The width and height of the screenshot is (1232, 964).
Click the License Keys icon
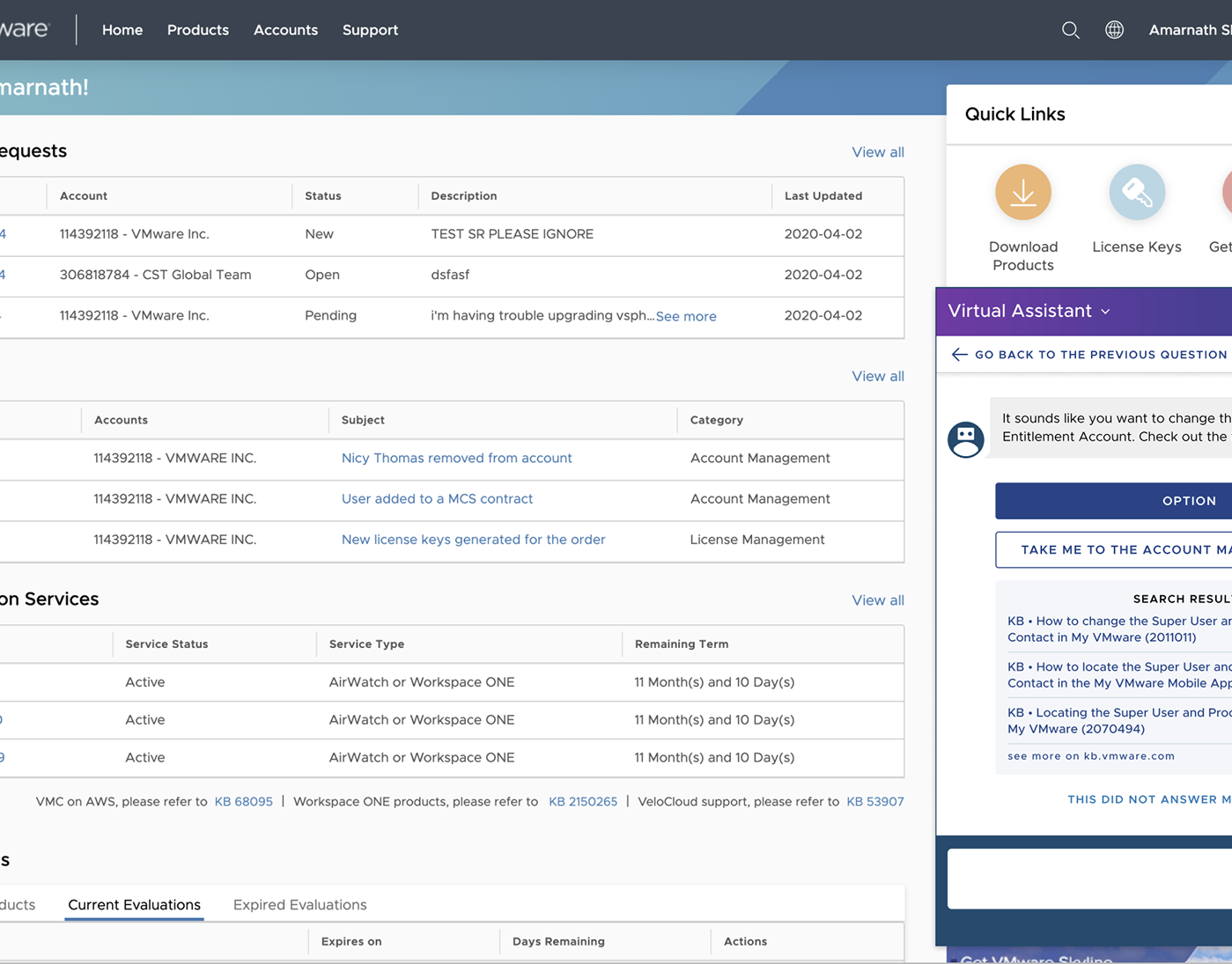coord(1136,192)
